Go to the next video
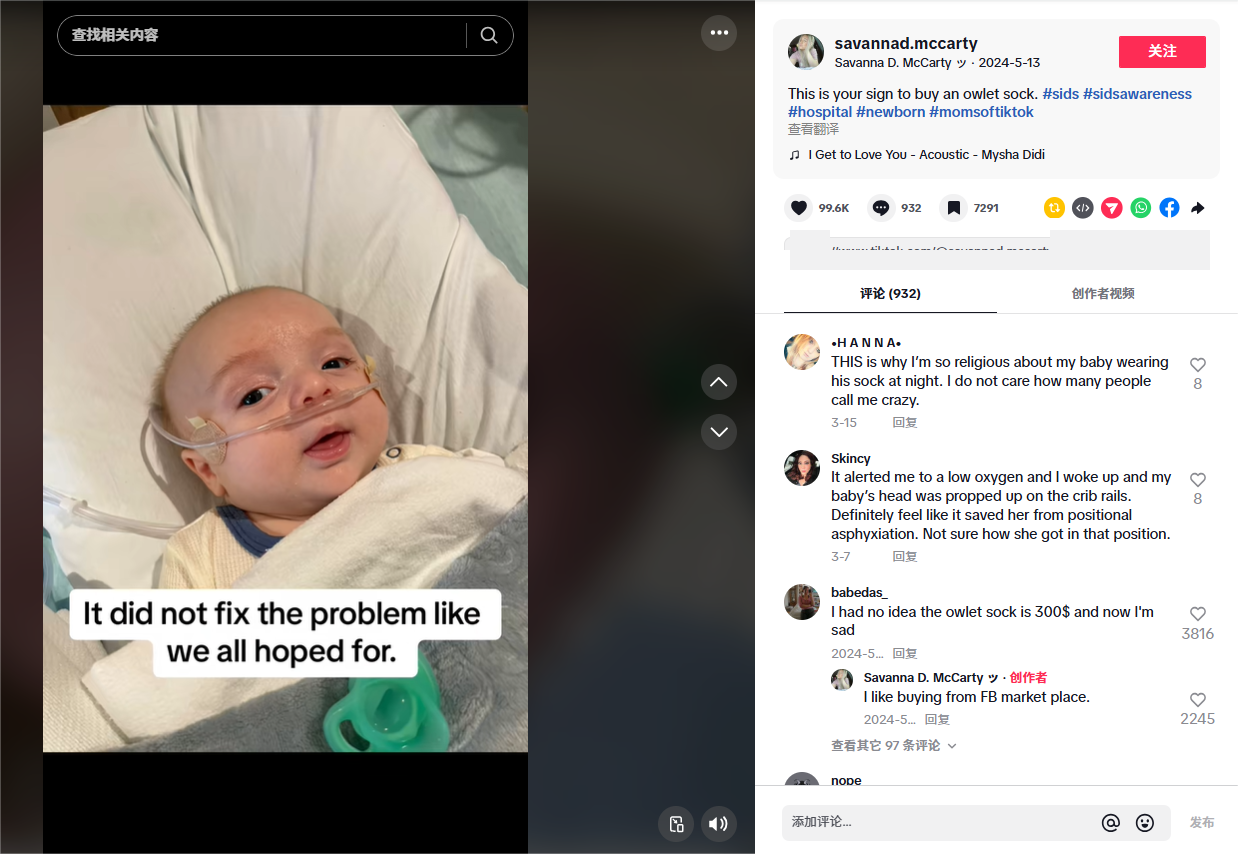Viewport: 1238px width, 854px height. pyautogui.click(x=718, y=432)
